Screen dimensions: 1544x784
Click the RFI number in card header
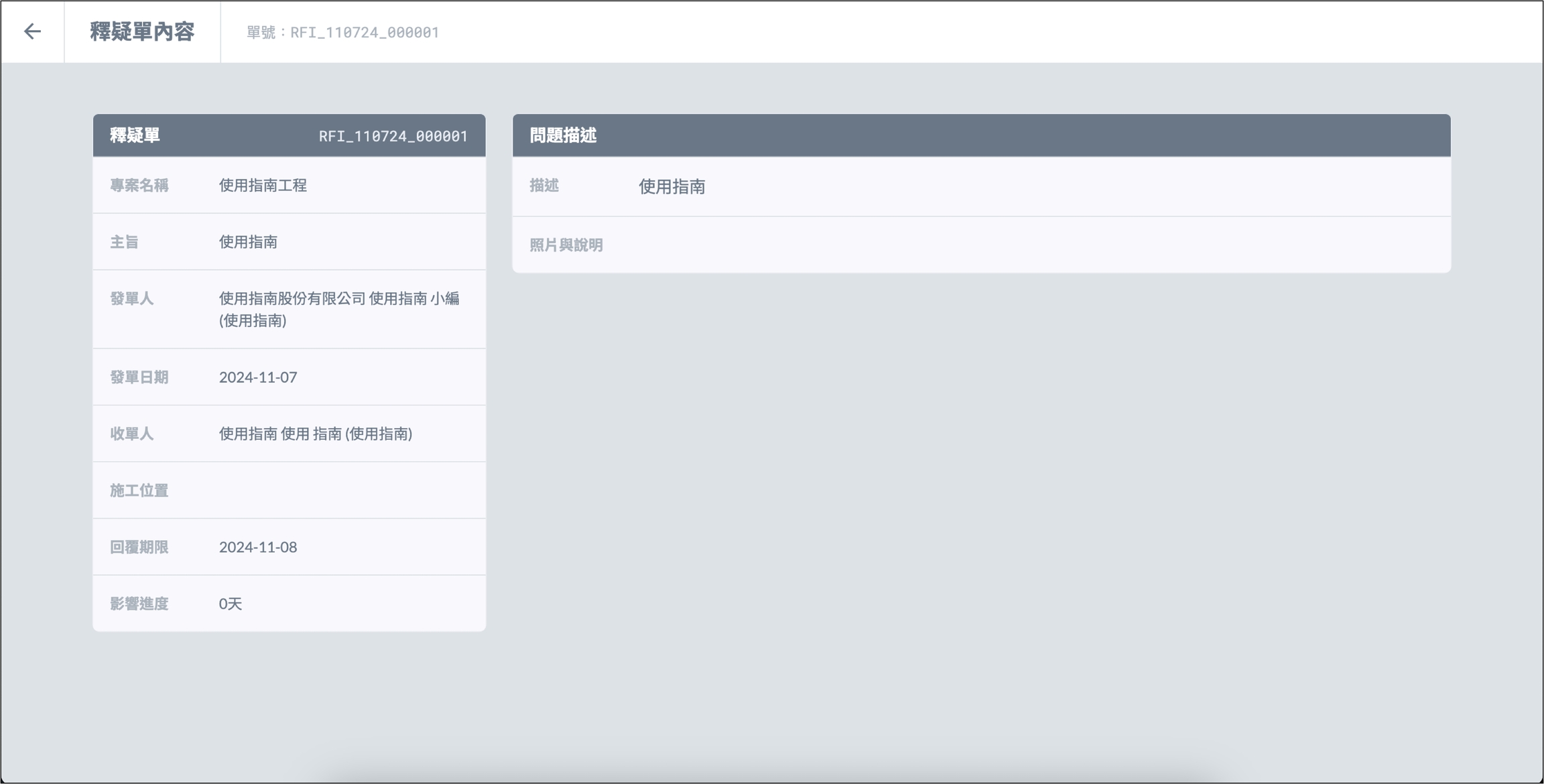coord(393,136)
